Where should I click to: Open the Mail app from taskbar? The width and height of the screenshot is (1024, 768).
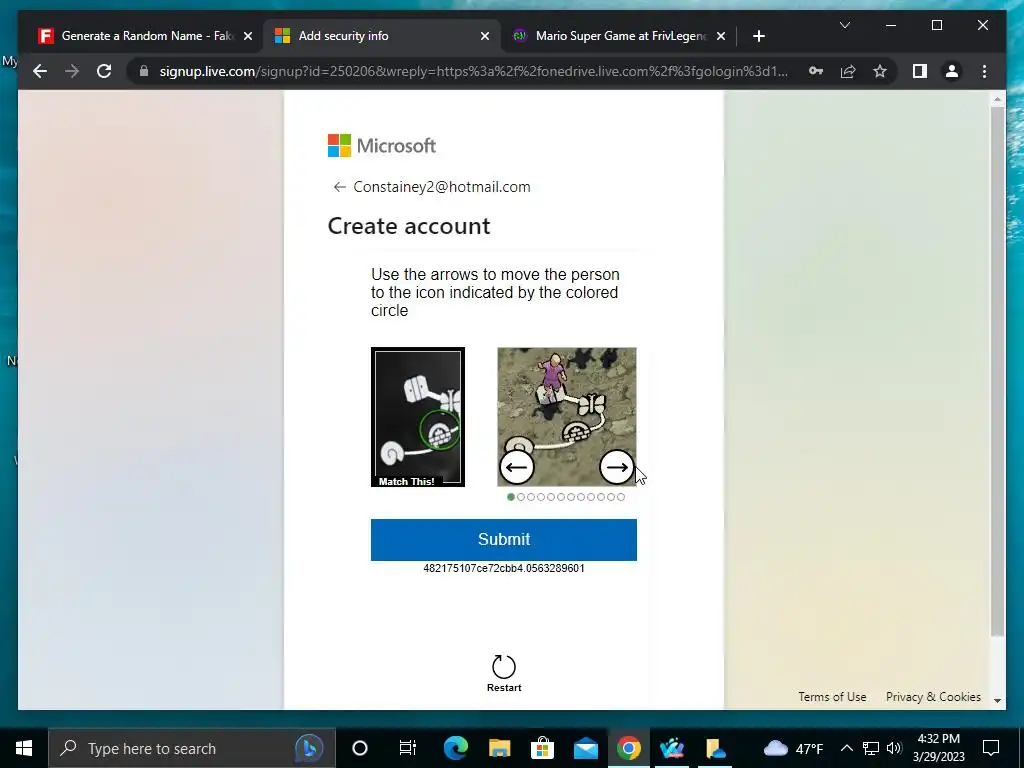coord(586,748)
